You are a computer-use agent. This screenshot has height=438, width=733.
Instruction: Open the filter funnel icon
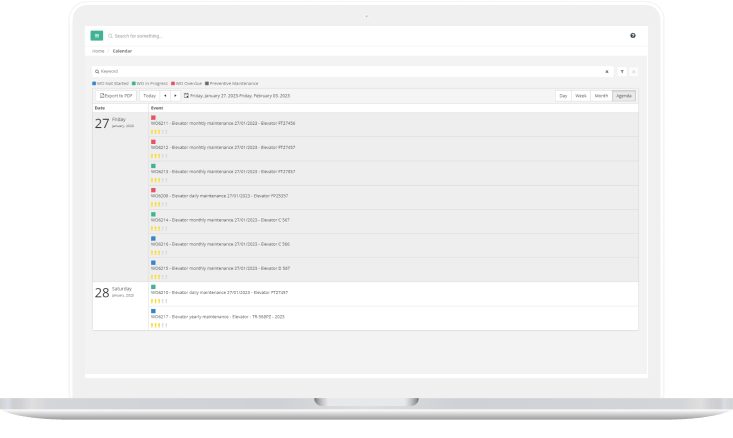coord(621,72)
